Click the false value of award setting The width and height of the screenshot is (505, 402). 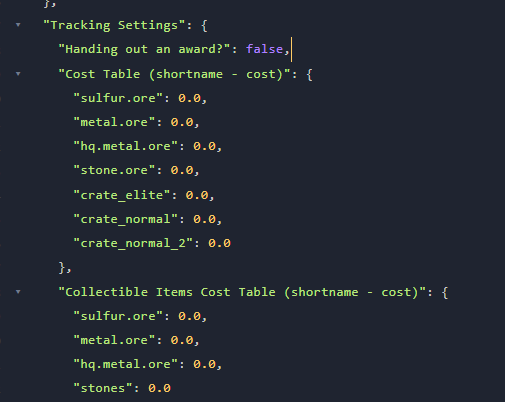point(264,49)
